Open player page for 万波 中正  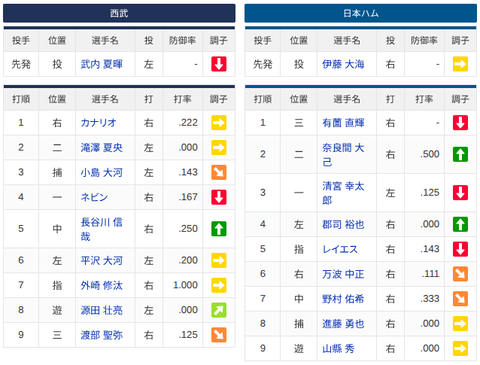point(343,274)
